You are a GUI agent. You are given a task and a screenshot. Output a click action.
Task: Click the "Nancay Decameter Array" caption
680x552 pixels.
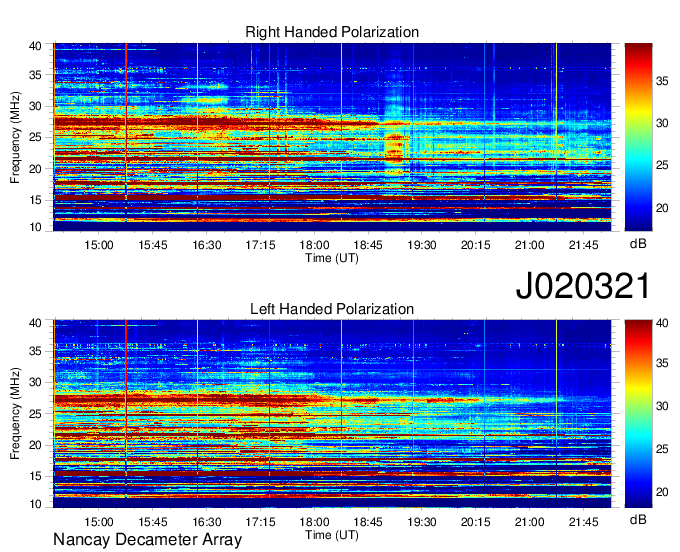click(x=147, y=540)
